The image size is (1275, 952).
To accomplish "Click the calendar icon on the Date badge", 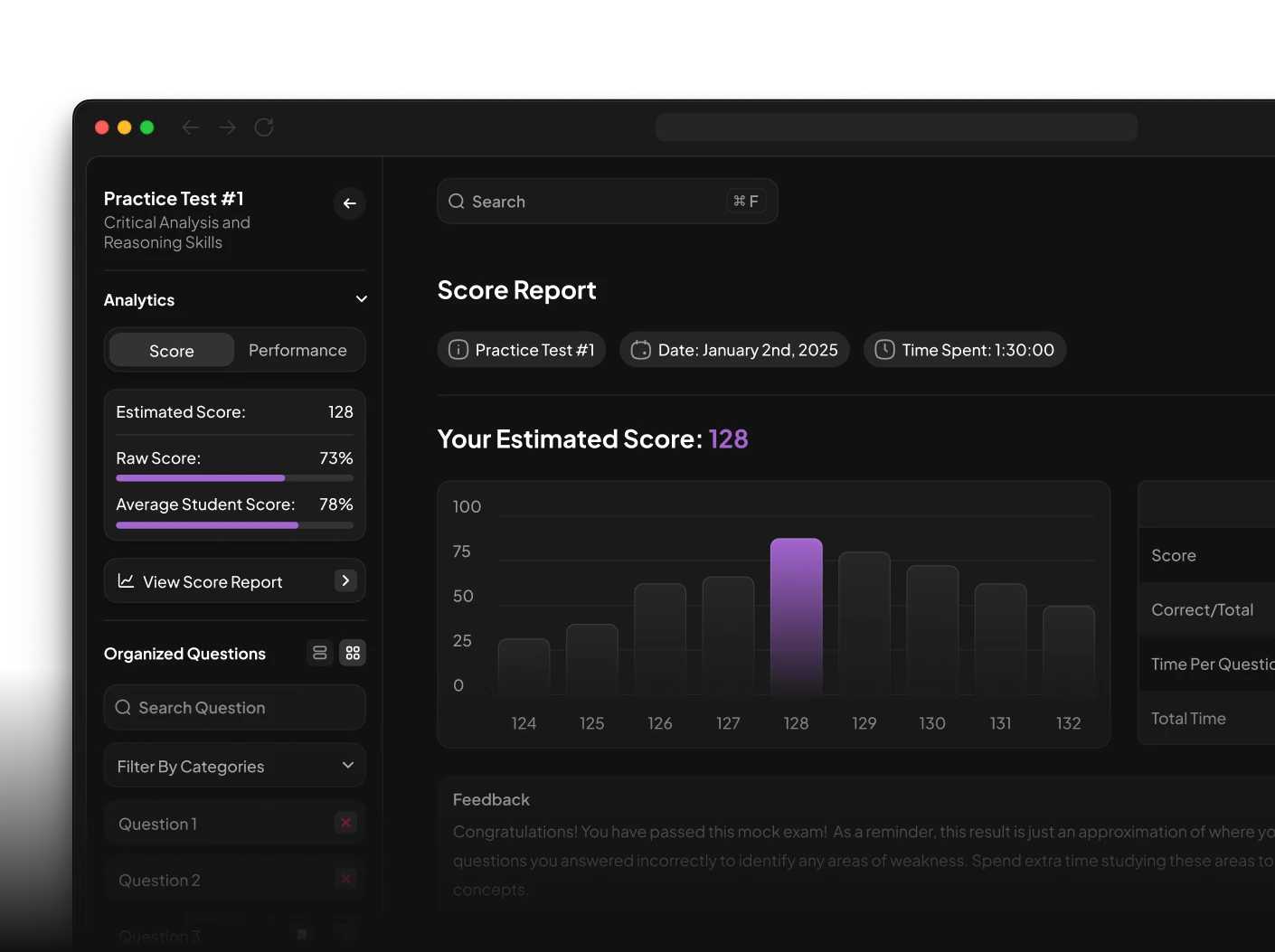I will click(640, 349).
